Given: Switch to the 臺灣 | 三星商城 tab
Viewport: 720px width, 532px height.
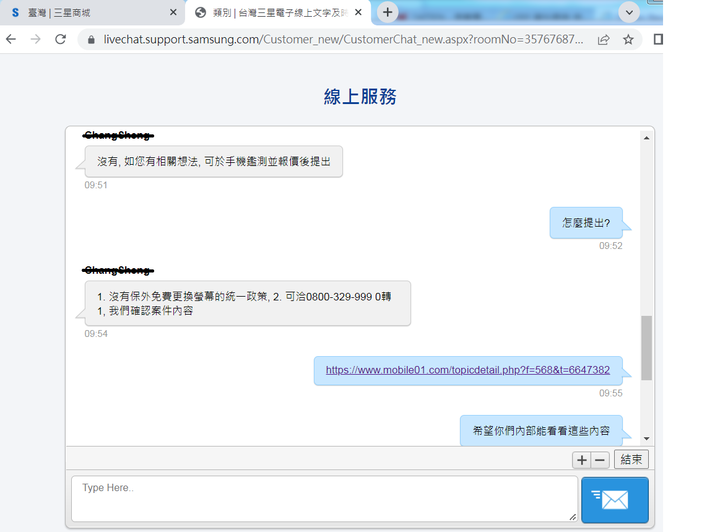Looking at the screenshot, I should click(x=92, y=12).
